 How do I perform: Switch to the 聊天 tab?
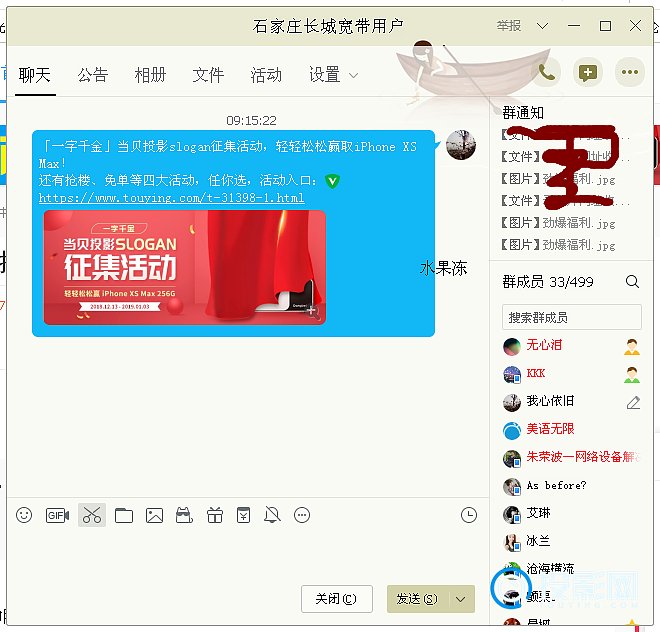(x=35, y=75)
